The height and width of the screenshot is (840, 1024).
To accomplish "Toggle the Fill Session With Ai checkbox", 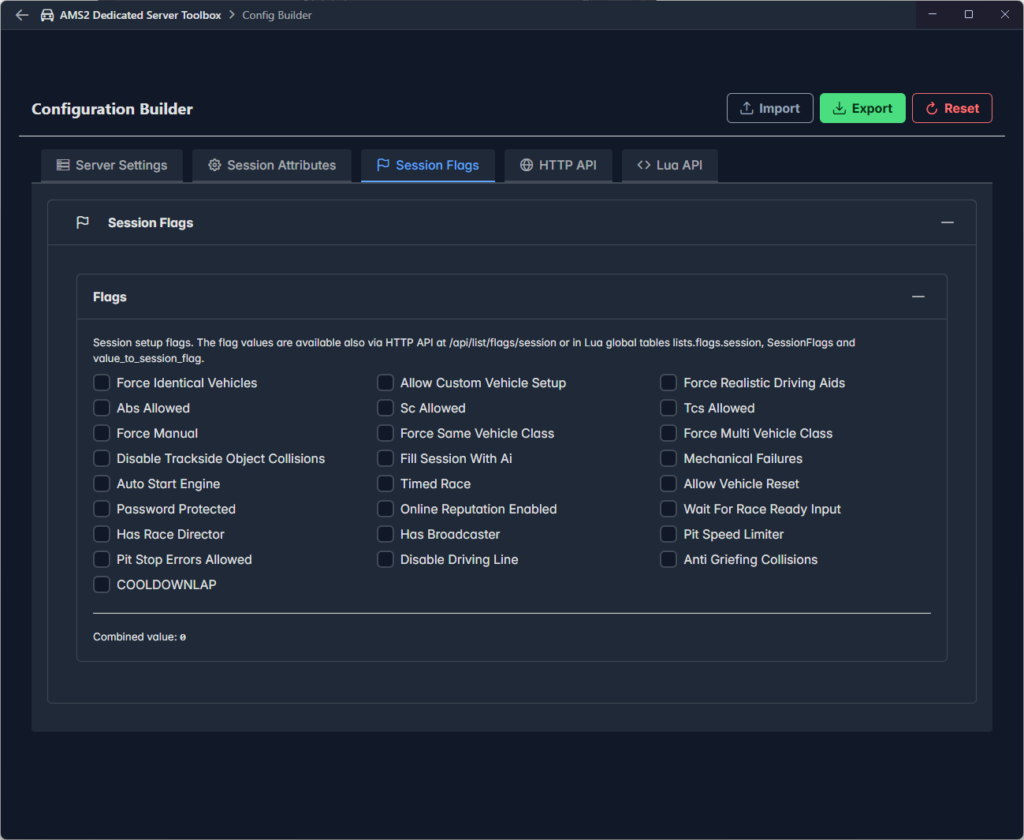I will pos(385,458).
